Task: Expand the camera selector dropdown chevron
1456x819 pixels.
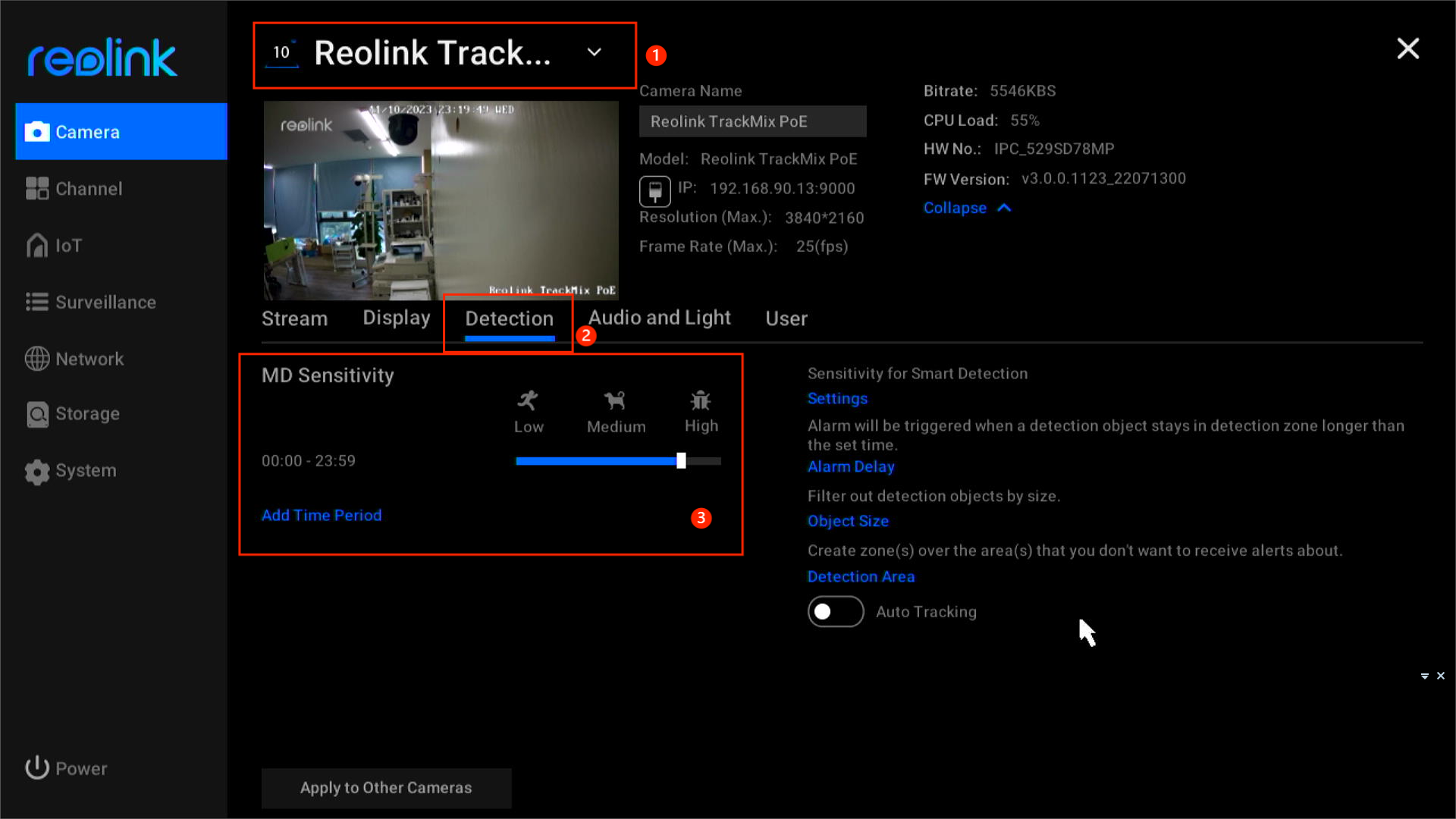Action: 595,52
